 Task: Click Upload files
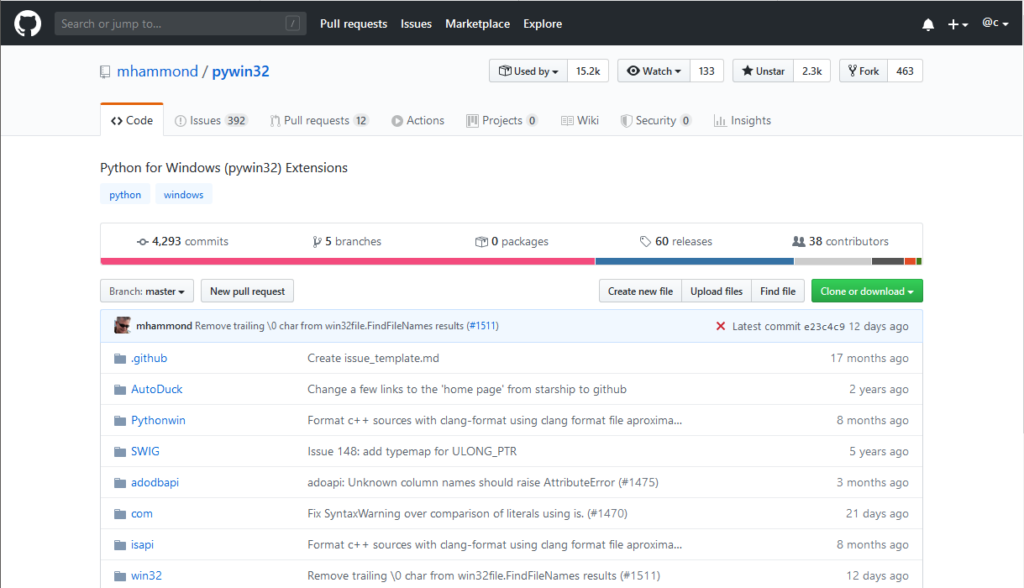tap(716, 291)
